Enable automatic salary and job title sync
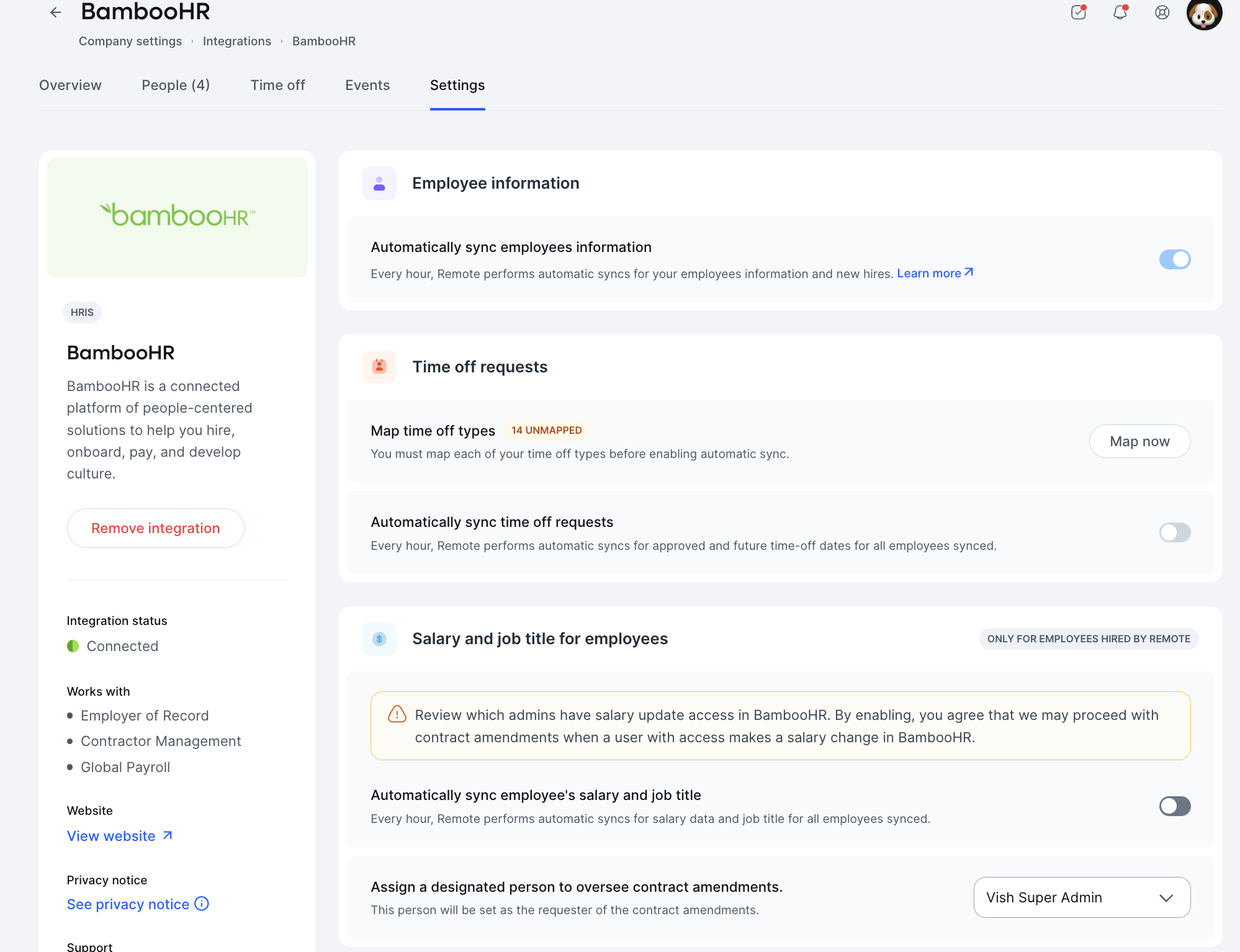This screenshot has width=1240, height=952. click(1174, 806)
